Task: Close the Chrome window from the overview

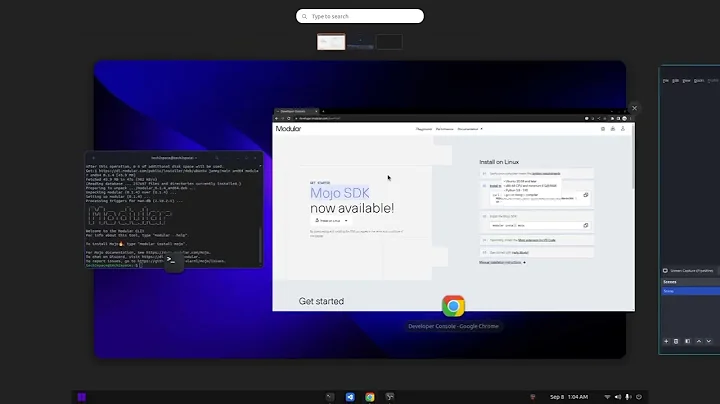Action: coord(634,108)
